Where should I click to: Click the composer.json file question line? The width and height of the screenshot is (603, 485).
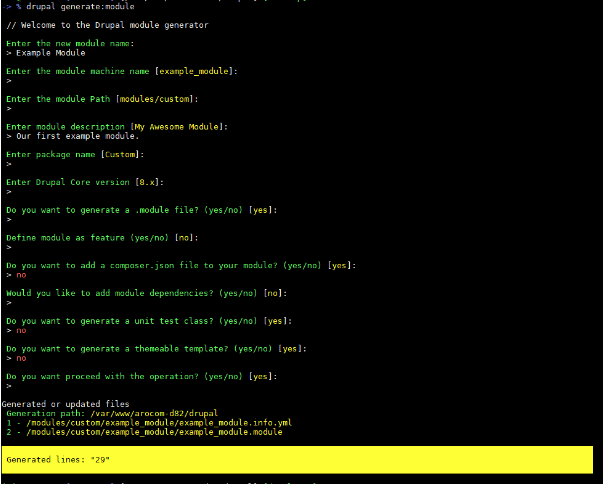pyautogui.click(x=180, y=266)
